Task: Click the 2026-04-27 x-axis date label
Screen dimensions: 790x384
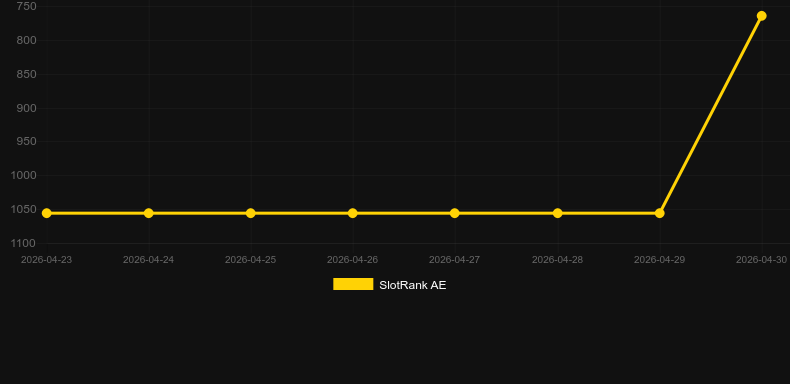Action: coord(454,260)
